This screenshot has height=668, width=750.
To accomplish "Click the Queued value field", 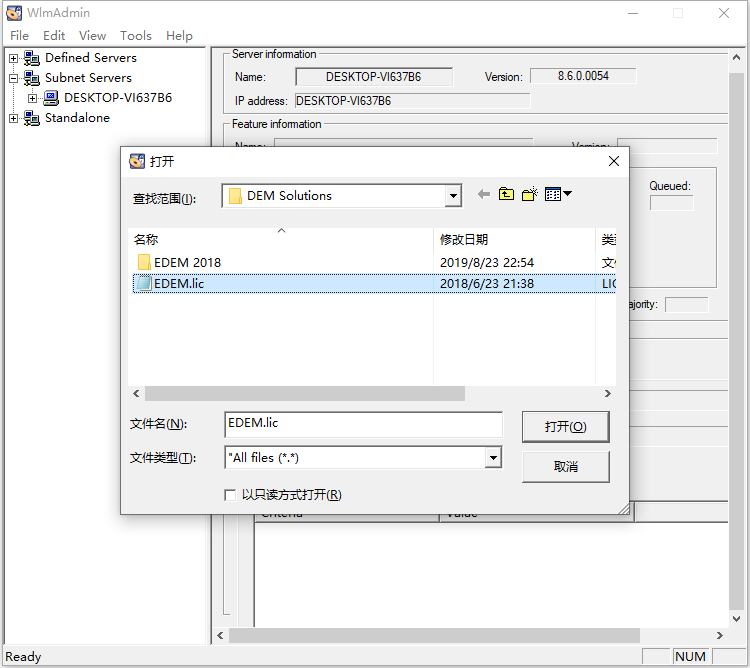I will pyautogui.click(x=671, y=203).
